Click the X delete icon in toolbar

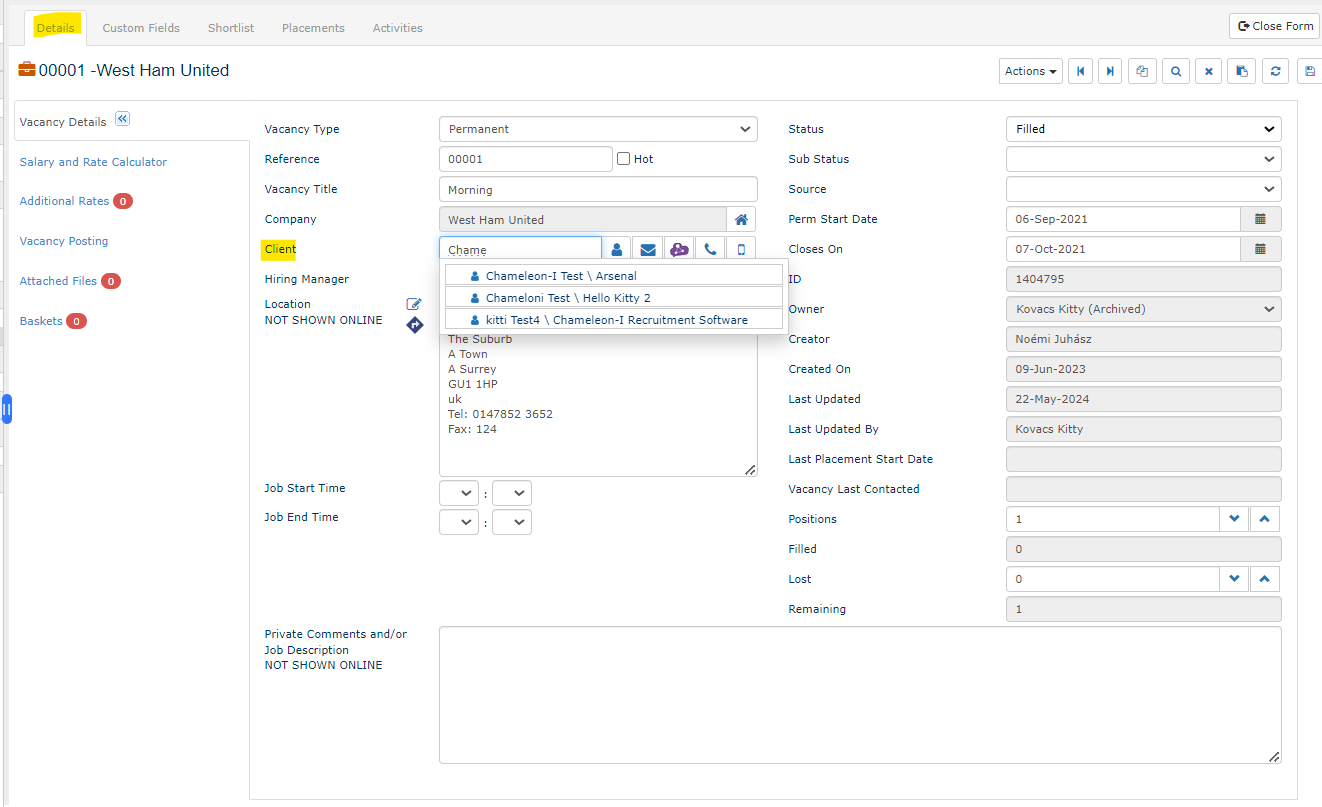(x=1208, y=71)
